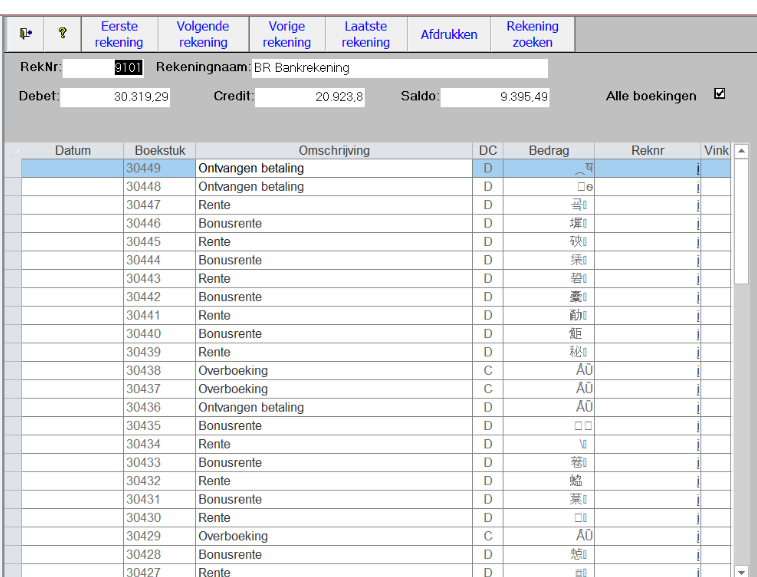Click the Rekeningnaam field

[398, 68]
